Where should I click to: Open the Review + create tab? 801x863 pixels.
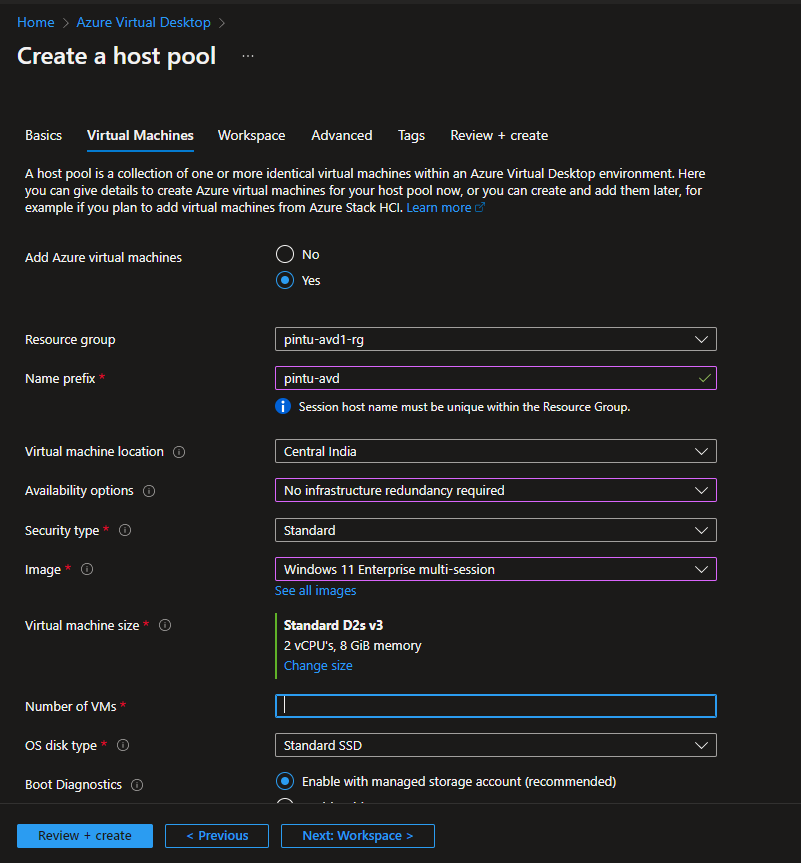click(499, 135)
